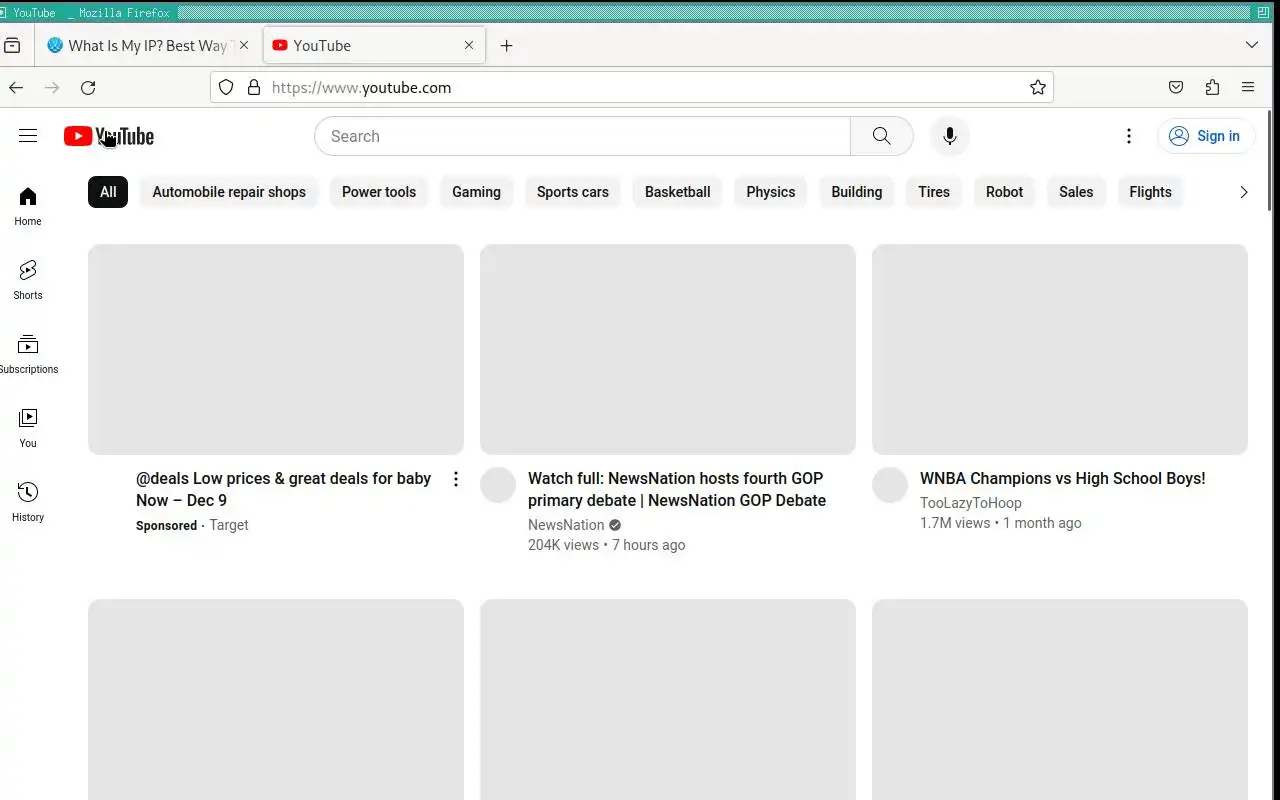This screenshot has height=800, width=1280.
Task: Open Save to Pocket icon
Action: click(x=1176, y=88)
